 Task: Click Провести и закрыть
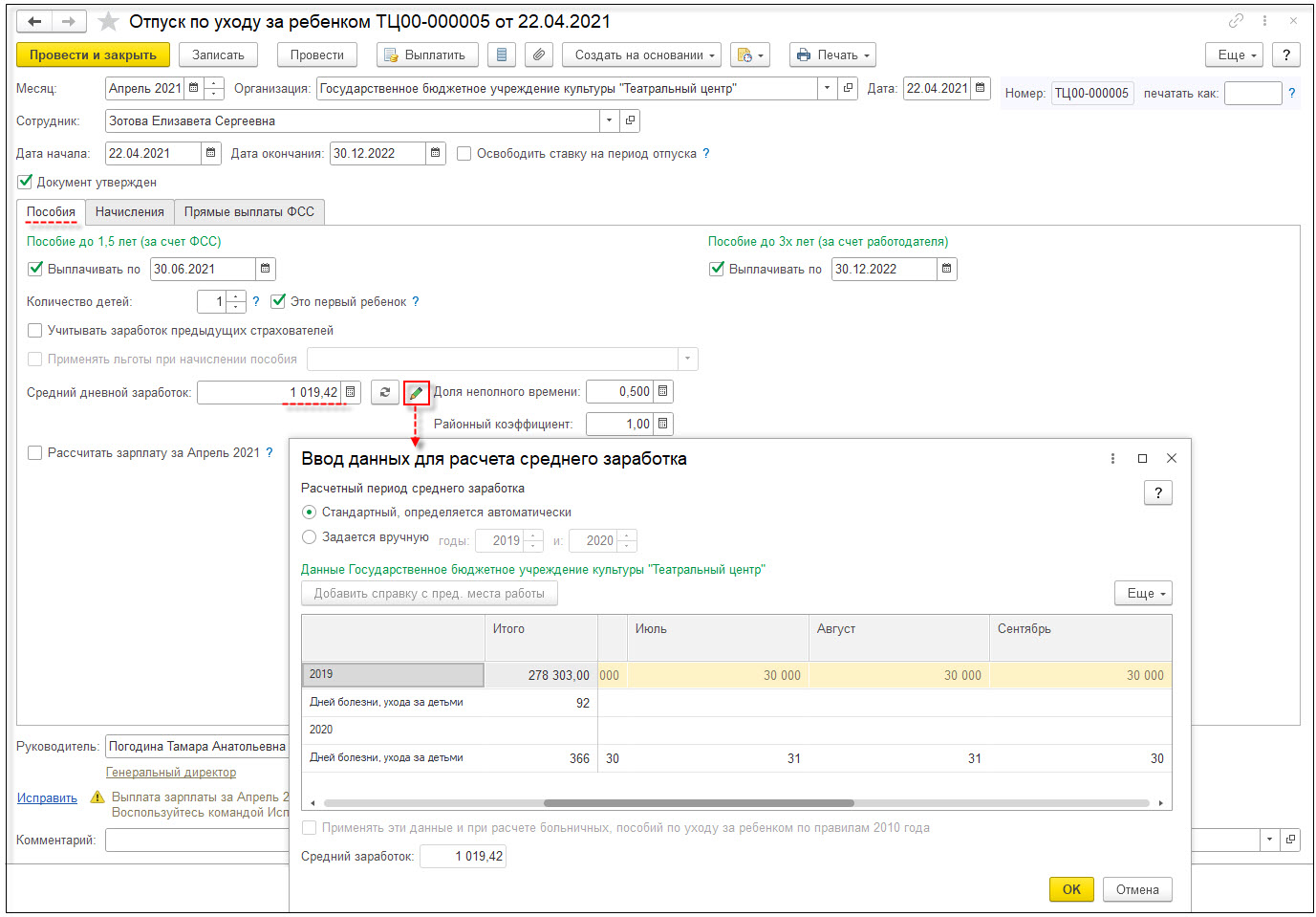(93, 55)
